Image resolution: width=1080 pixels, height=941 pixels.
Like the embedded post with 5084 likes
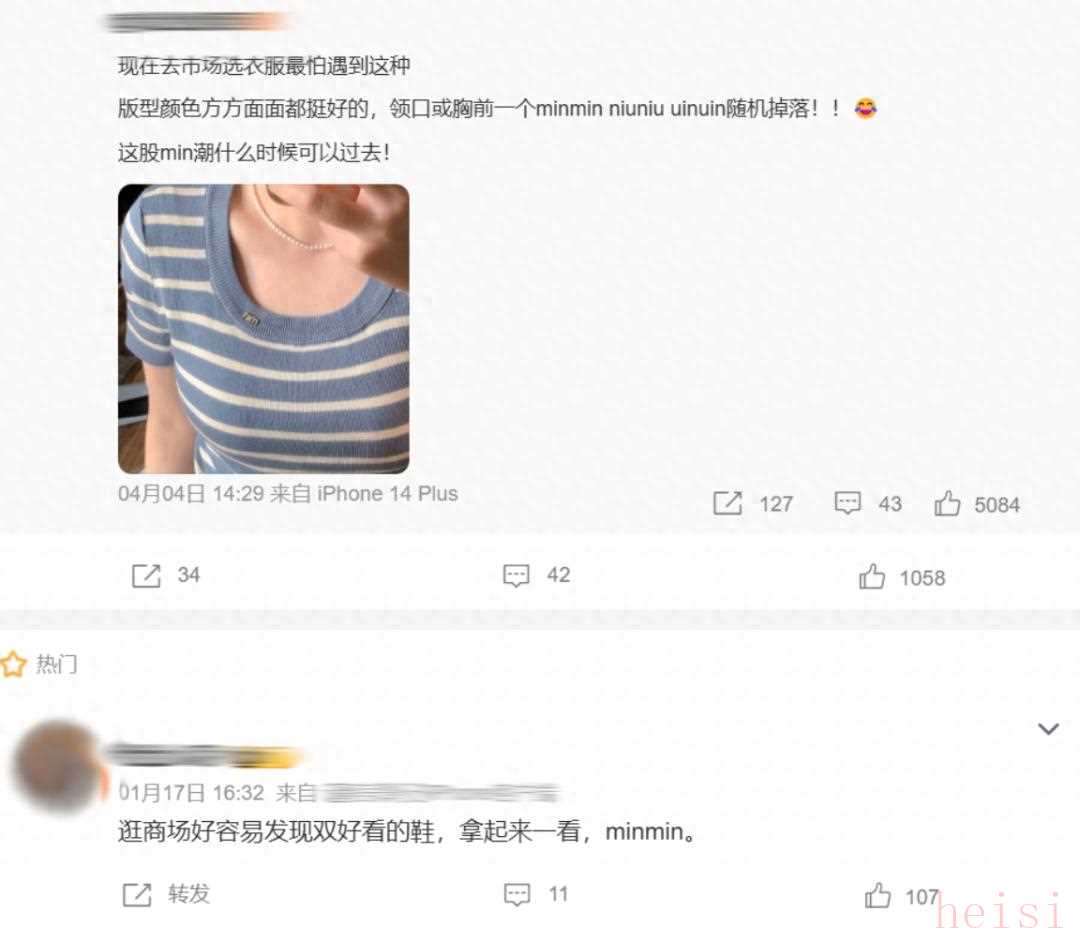(x=947, y=504)
